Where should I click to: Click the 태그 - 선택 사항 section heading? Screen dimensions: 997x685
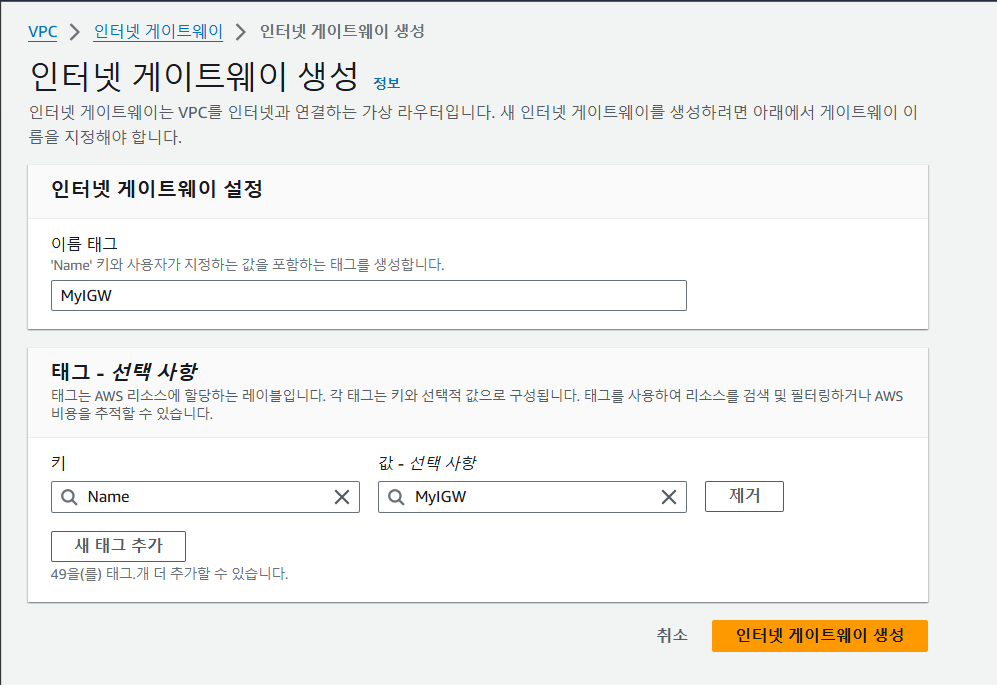coord(124,371)
